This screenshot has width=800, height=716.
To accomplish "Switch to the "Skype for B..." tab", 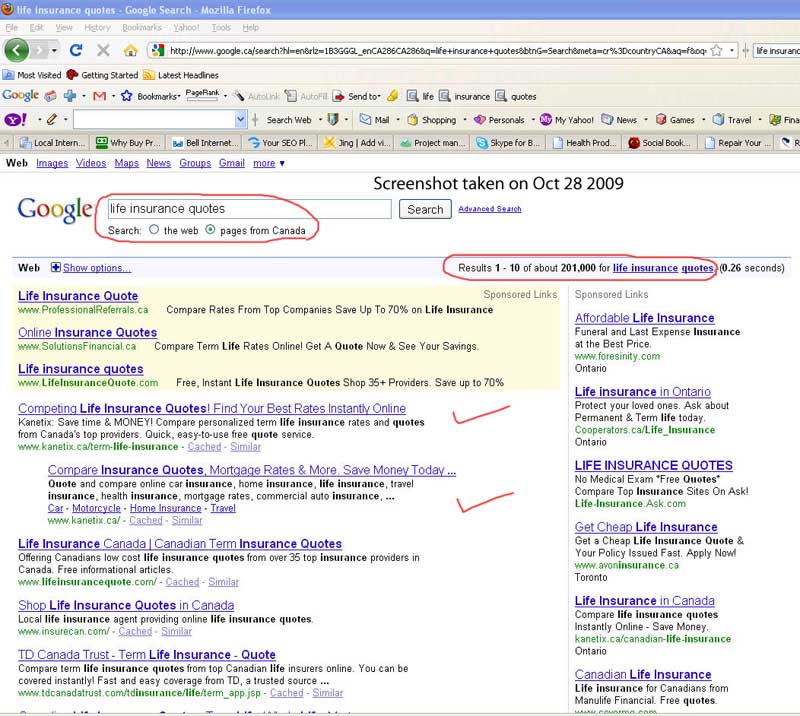I will (510, 143).
